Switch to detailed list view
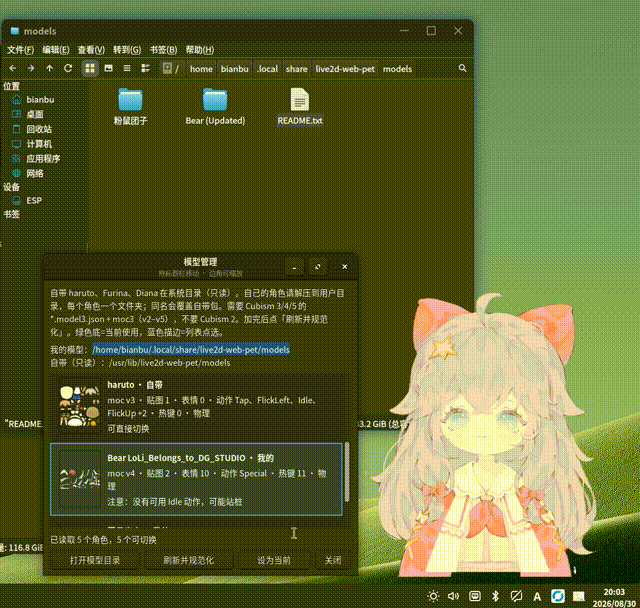Image resolution: width=640 pixels, height=608 pixels. pos(145,68)
